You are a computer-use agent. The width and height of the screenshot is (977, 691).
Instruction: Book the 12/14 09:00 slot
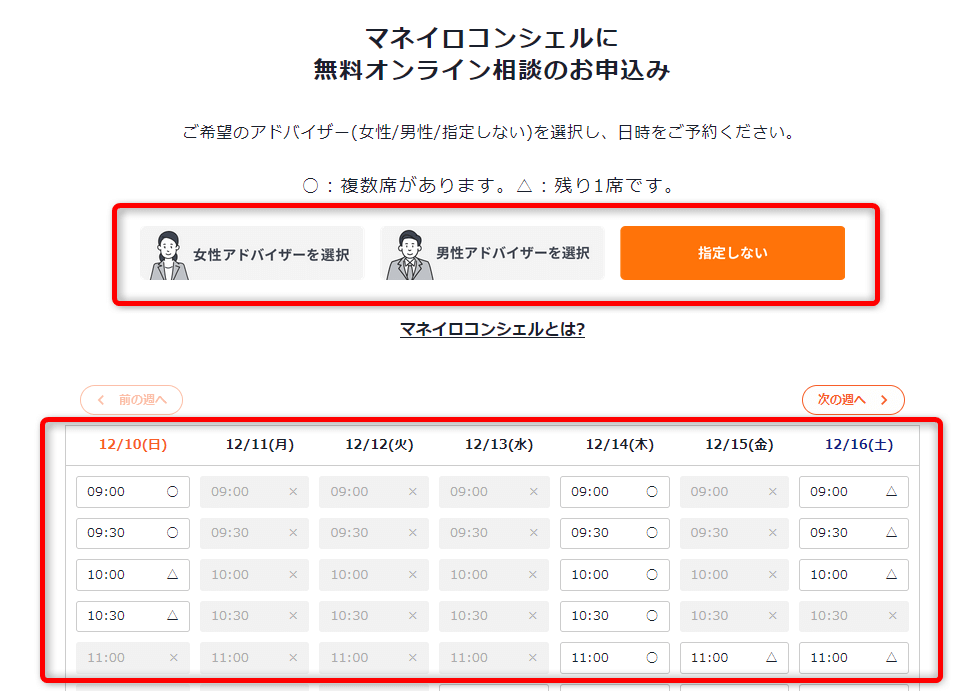(x=614, y=492)
